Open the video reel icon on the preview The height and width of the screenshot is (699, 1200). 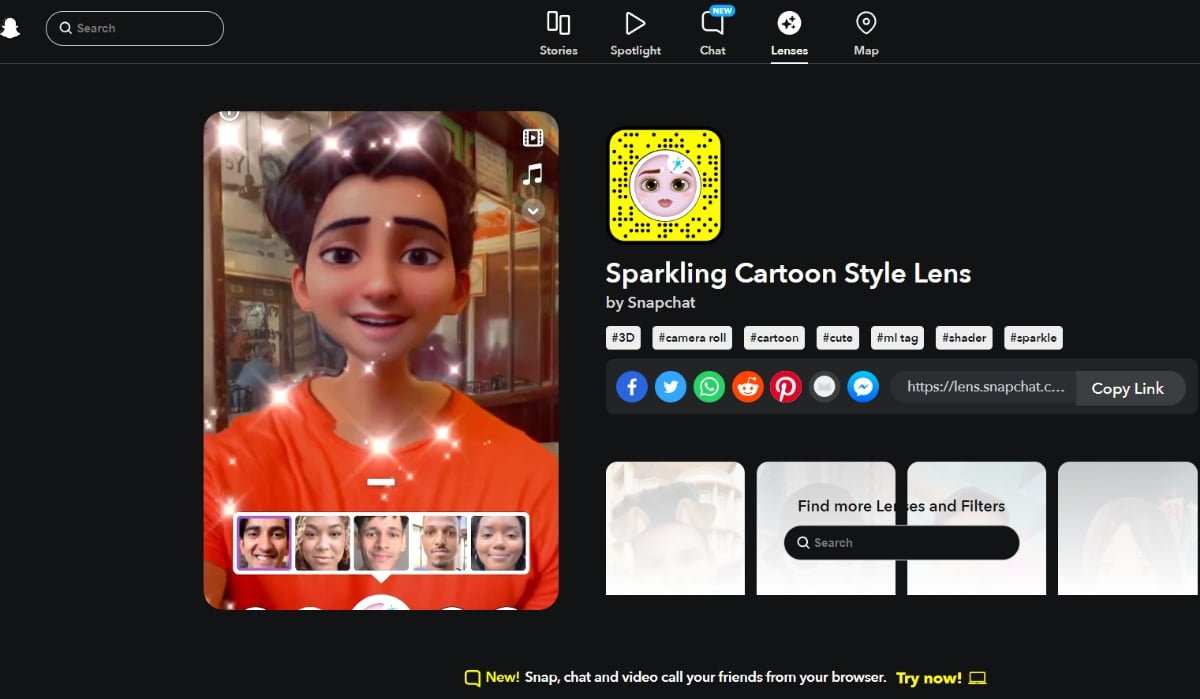(x=533, y=138)
